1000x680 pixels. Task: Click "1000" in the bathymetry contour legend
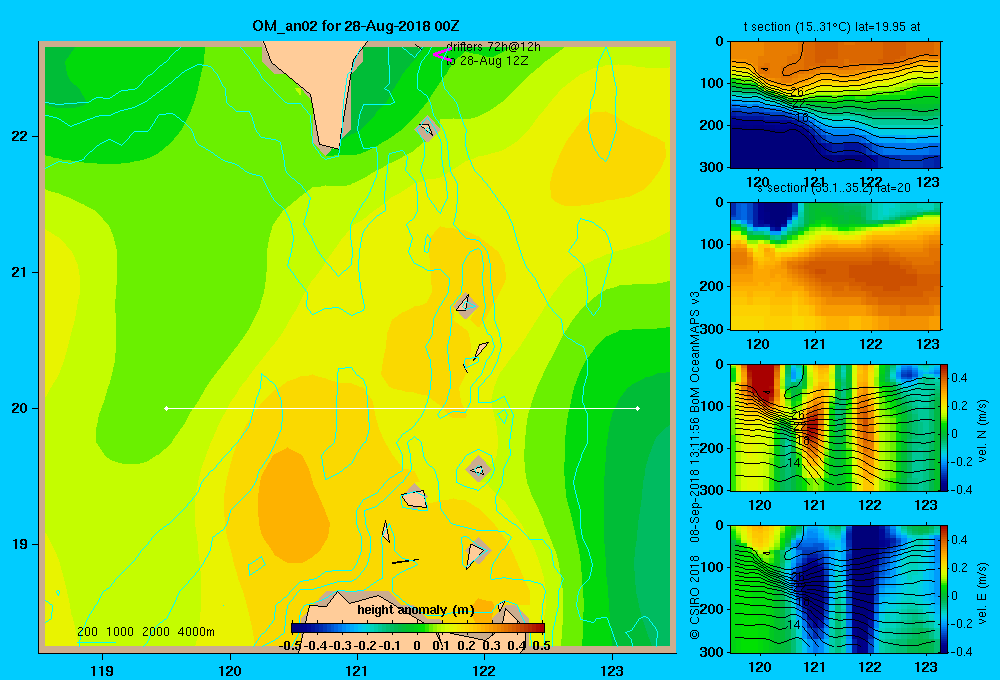[x=119, y=632]
